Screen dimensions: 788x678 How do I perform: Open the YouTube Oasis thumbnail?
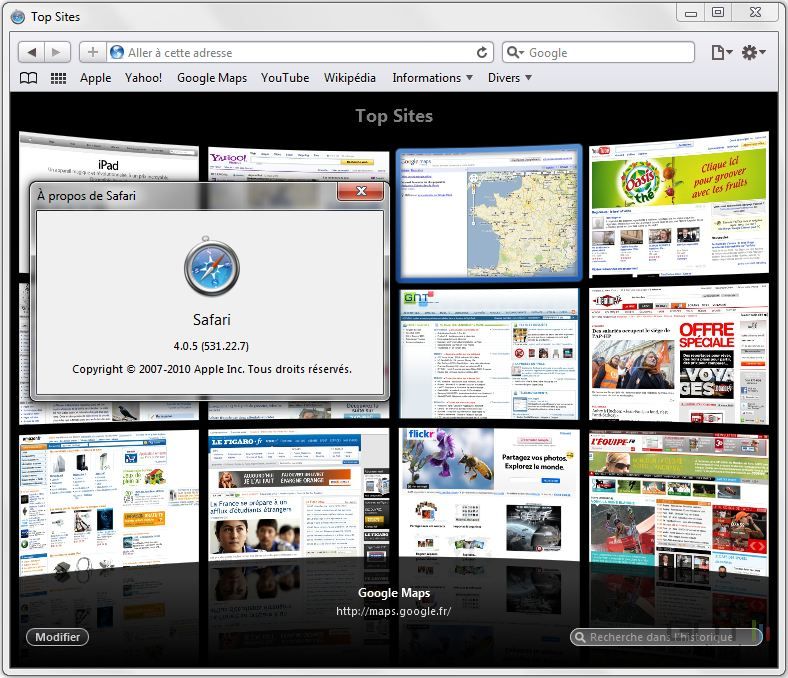click(x=679, y=205)
